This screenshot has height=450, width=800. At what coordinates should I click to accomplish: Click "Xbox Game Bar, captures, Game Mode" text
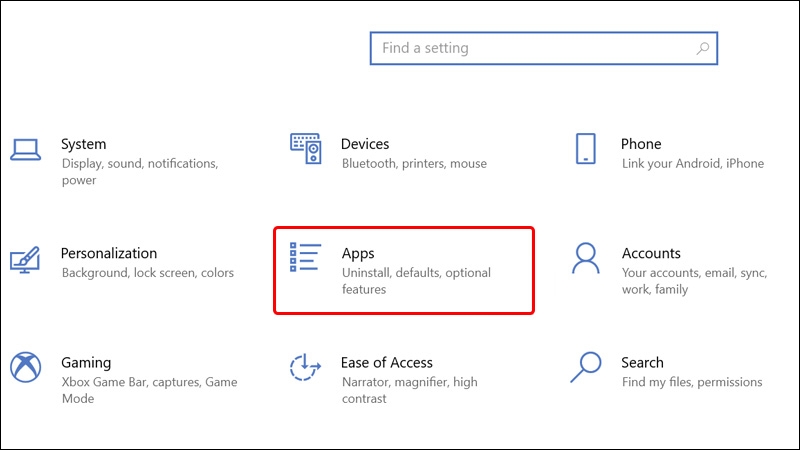click(149, 390)
